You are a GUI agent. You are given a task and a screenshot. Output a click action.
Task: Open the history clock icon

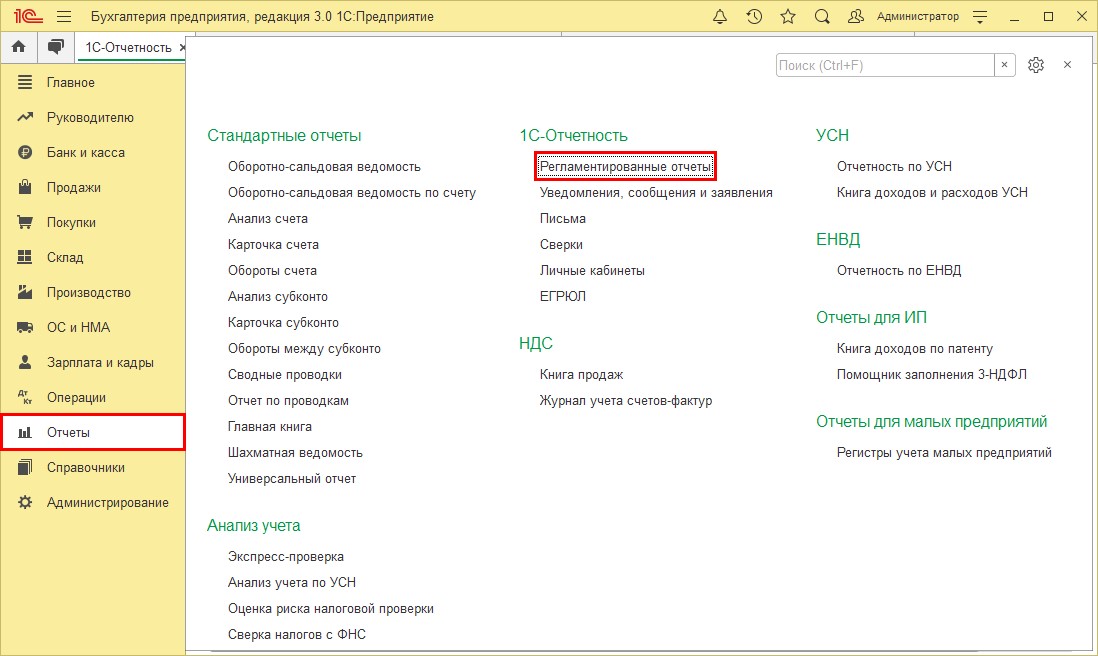click(x=754, y=16)
